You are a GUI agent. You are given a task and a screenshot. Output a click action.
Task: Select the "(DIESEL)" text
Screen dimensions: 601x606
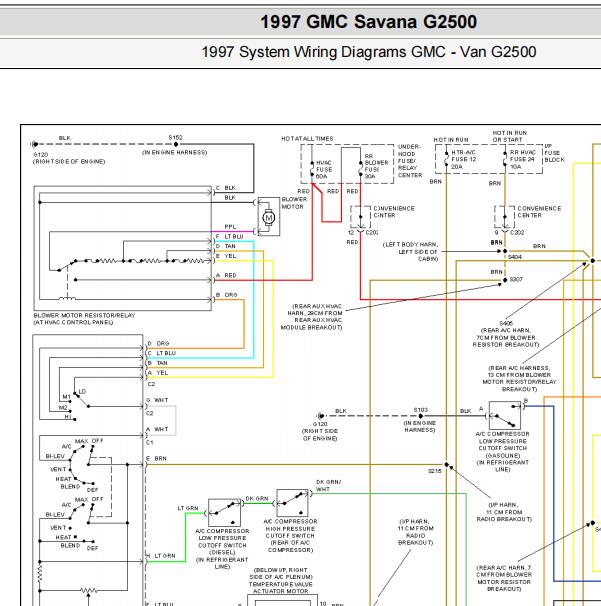point(222,552)
